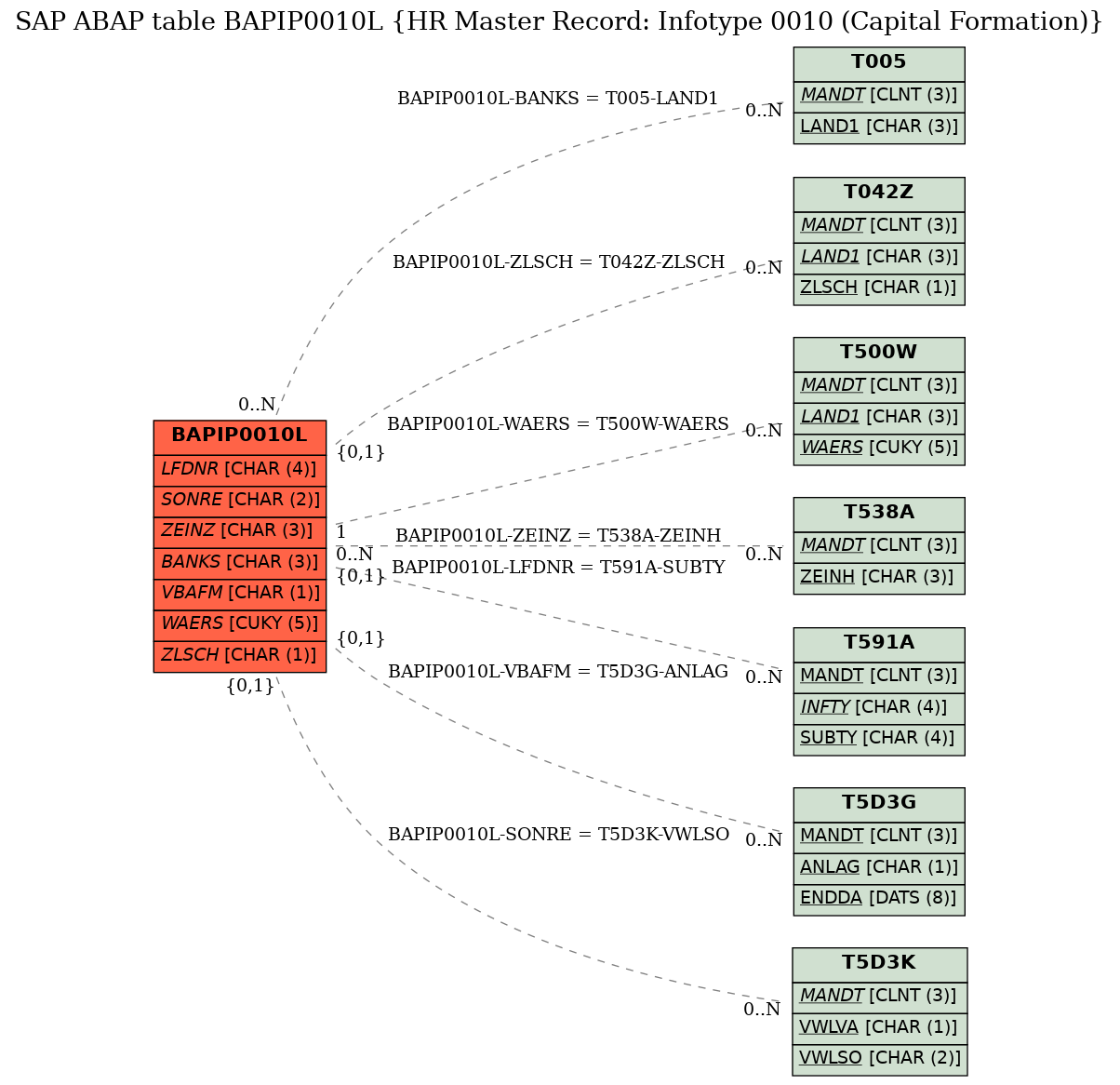Viewport: 1120px width, 1085px height.
Task: Click the BAPIP0010L-VBAFM = T5D3G-ANLAG relation label
Action: pyautogui.click(x=558, y=672)
